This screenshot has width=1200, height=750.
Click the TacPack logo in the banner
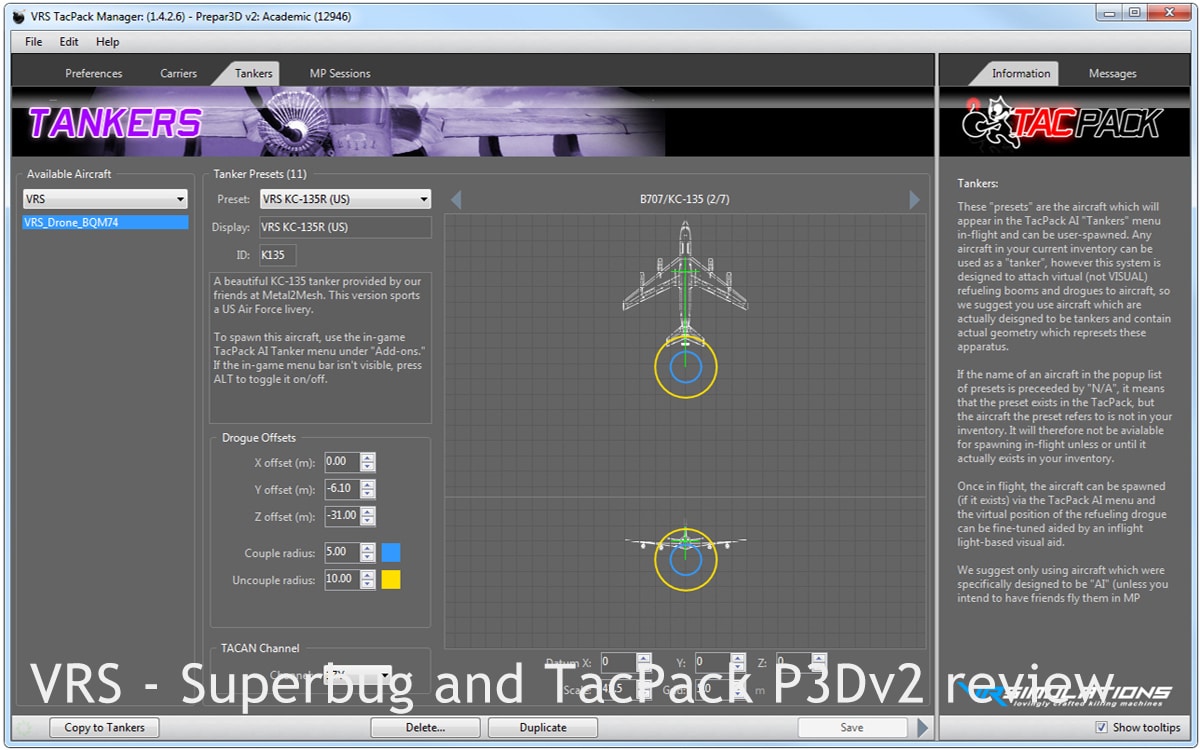1061,122
